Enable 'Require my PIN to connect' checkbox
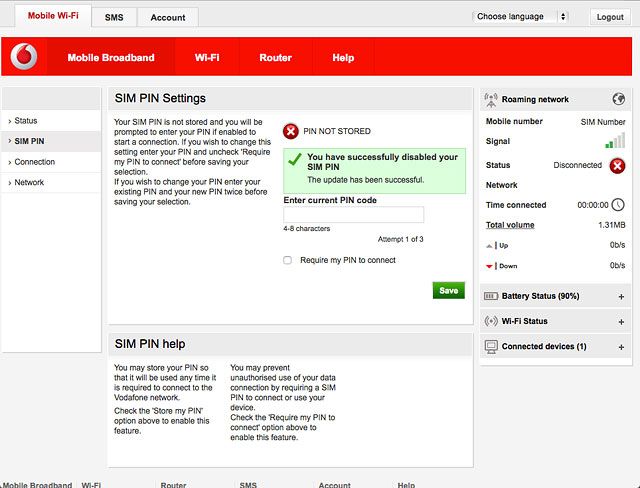This screenshot has height=488, width=640. tap(288, 260)
